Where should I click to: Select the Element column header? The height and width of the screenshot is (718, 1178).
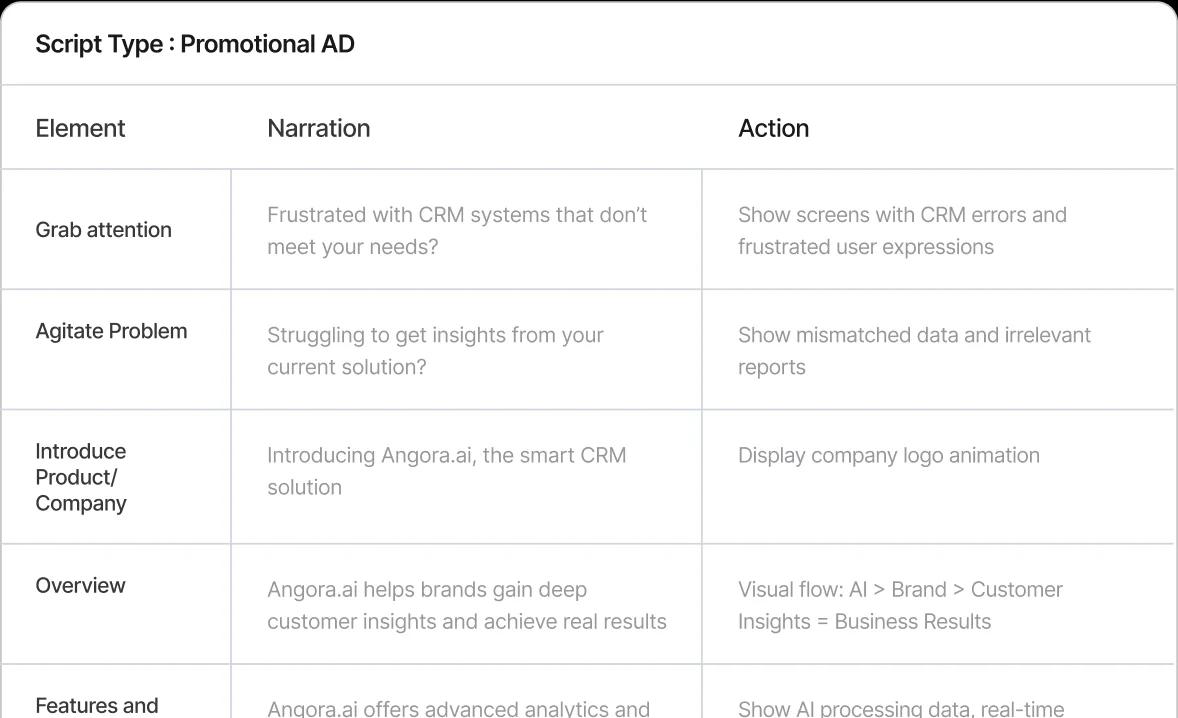coord(80,128)
